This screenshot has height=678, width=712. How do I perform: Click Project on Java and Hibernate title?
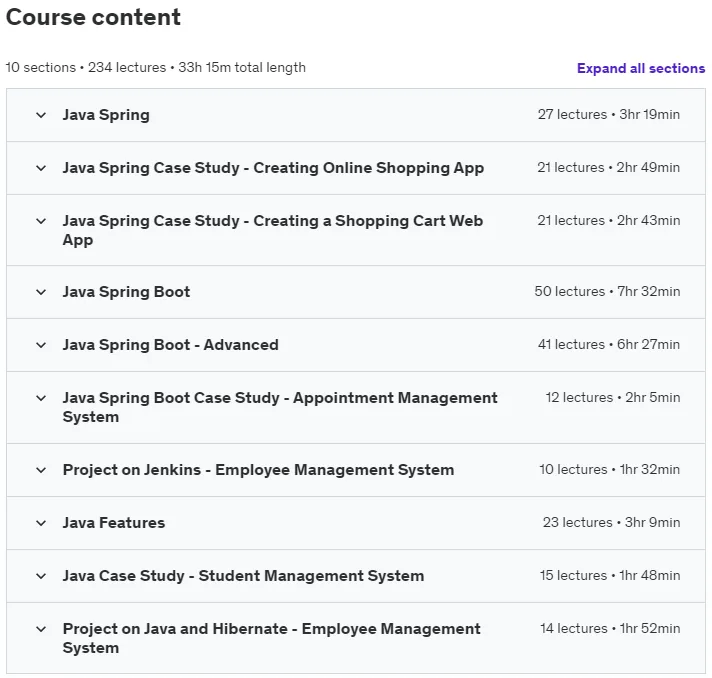pos(272,638)
